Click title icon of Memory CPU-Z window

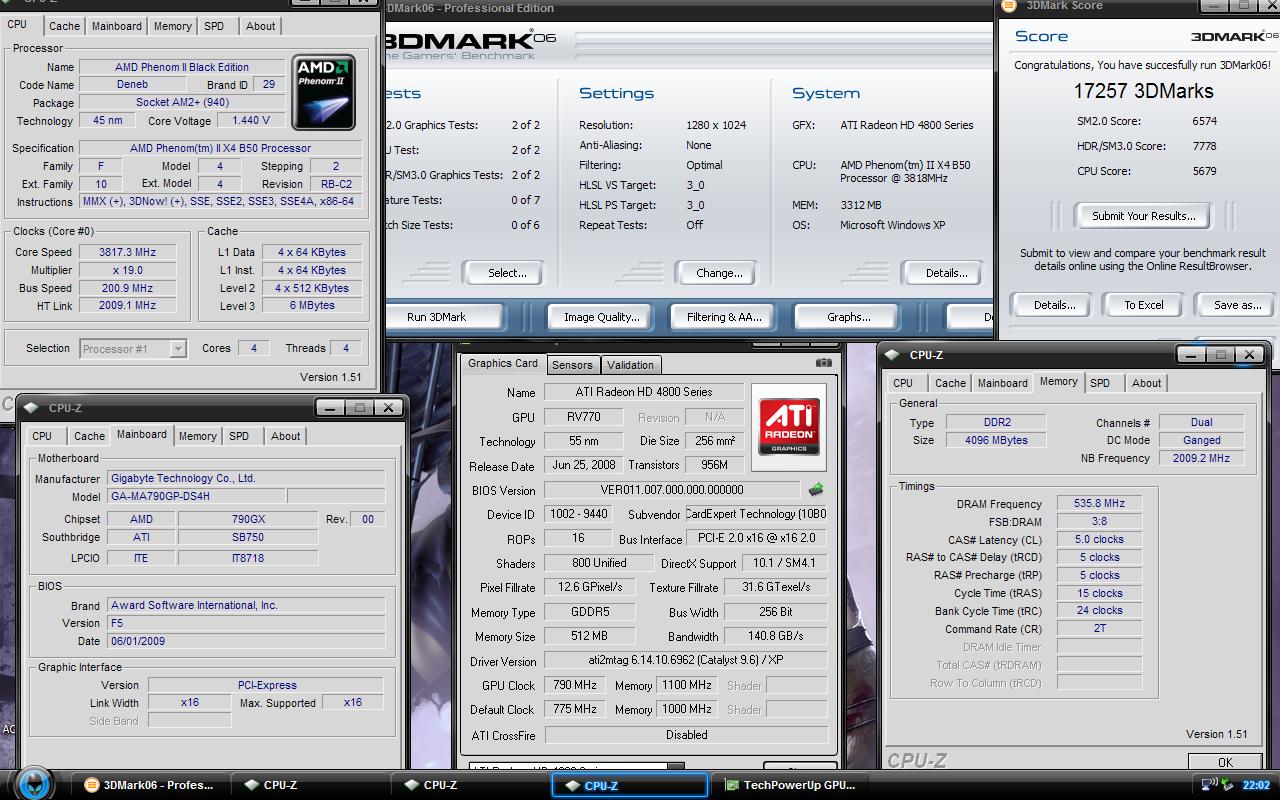click(x=894, y=354)
